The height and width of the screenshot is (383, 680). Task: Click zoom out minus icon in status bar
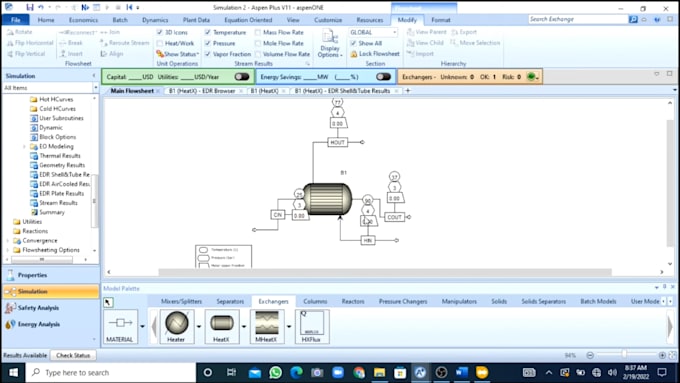pyautogui.click(x=590, y=356)
